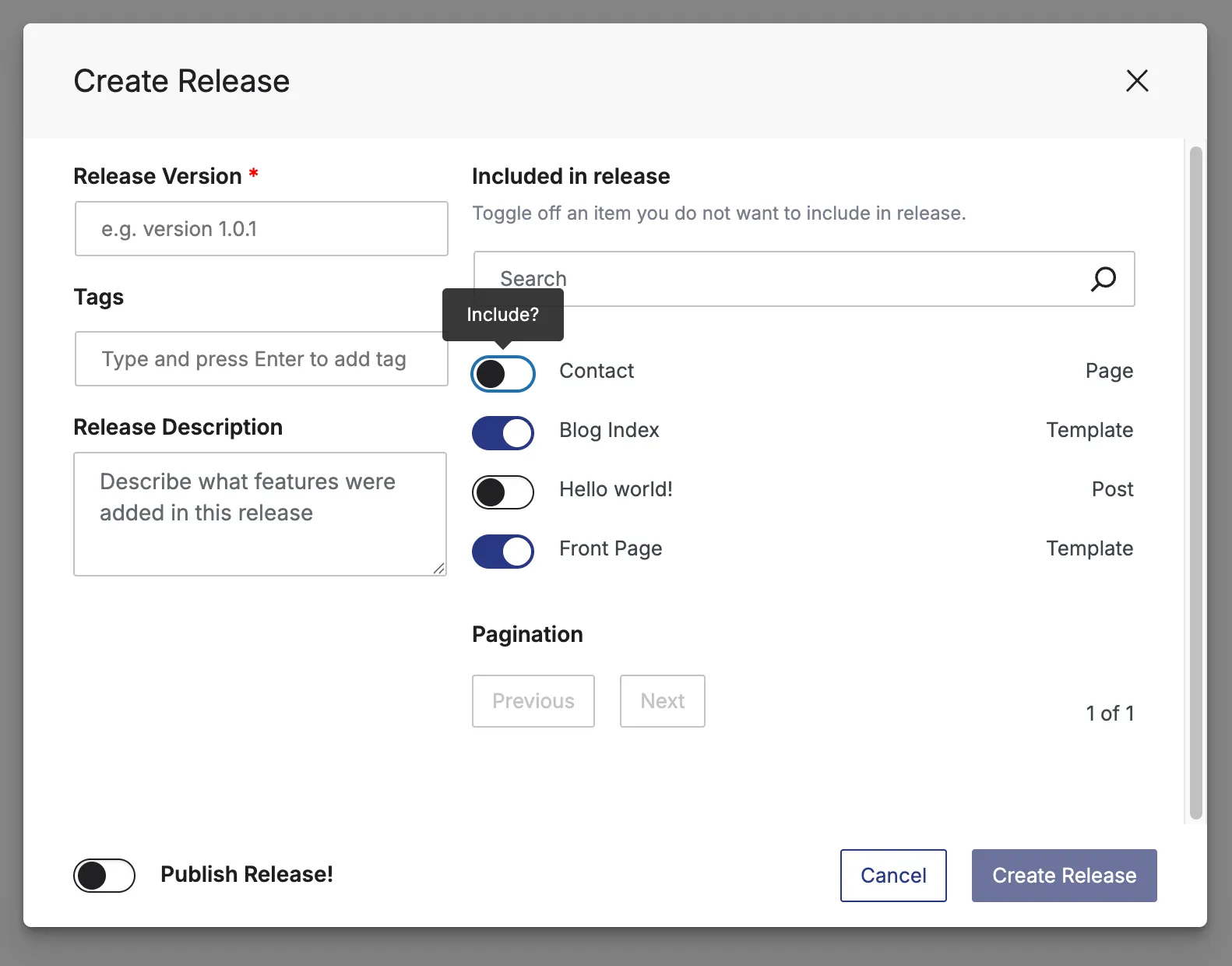Click the Create Release submit button
This screenshot has width=1232, height=966.
(x=1064, y=876)
